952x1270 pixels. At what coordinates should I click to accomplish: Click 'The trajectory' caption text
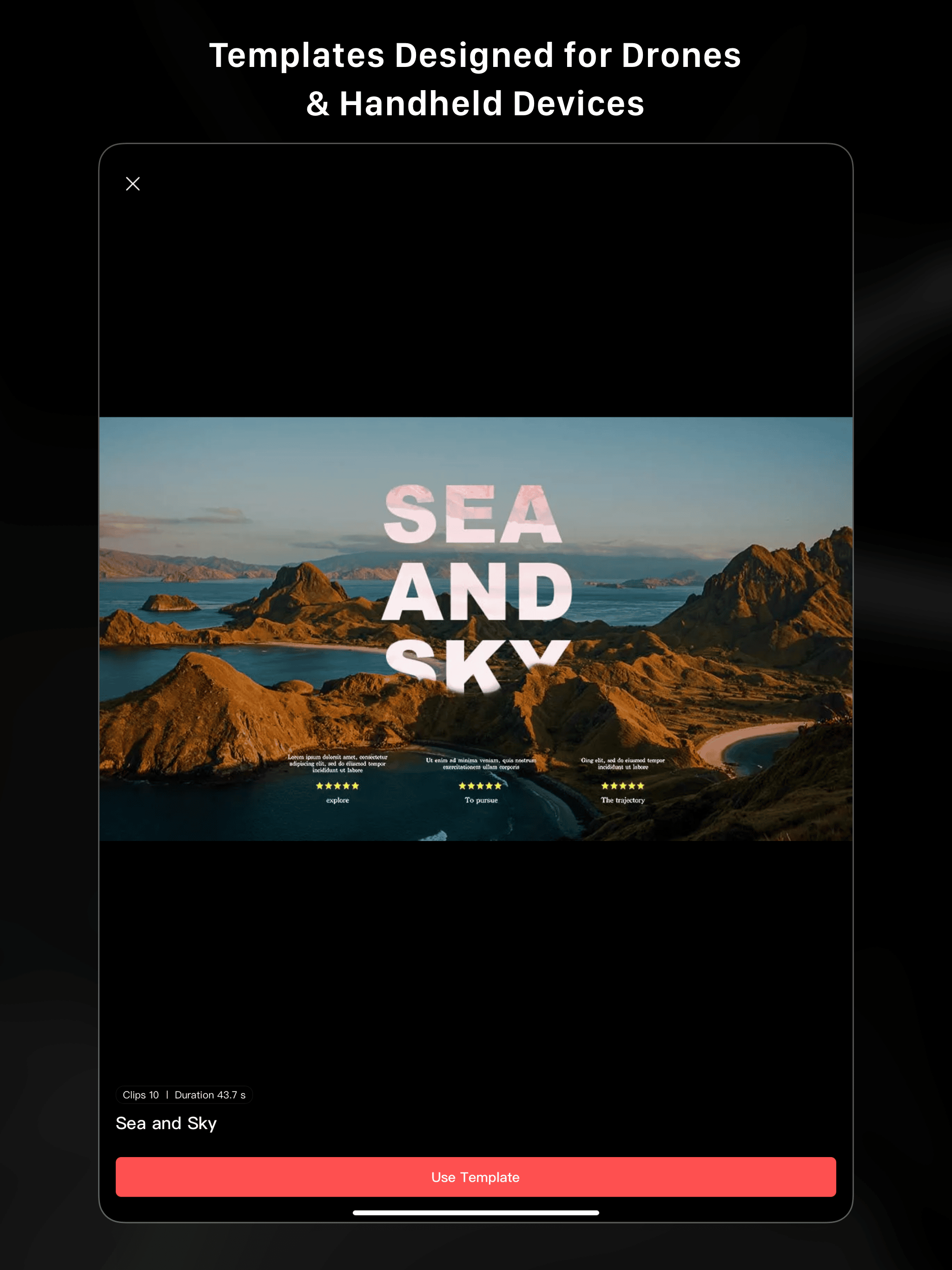click(622, 800)
